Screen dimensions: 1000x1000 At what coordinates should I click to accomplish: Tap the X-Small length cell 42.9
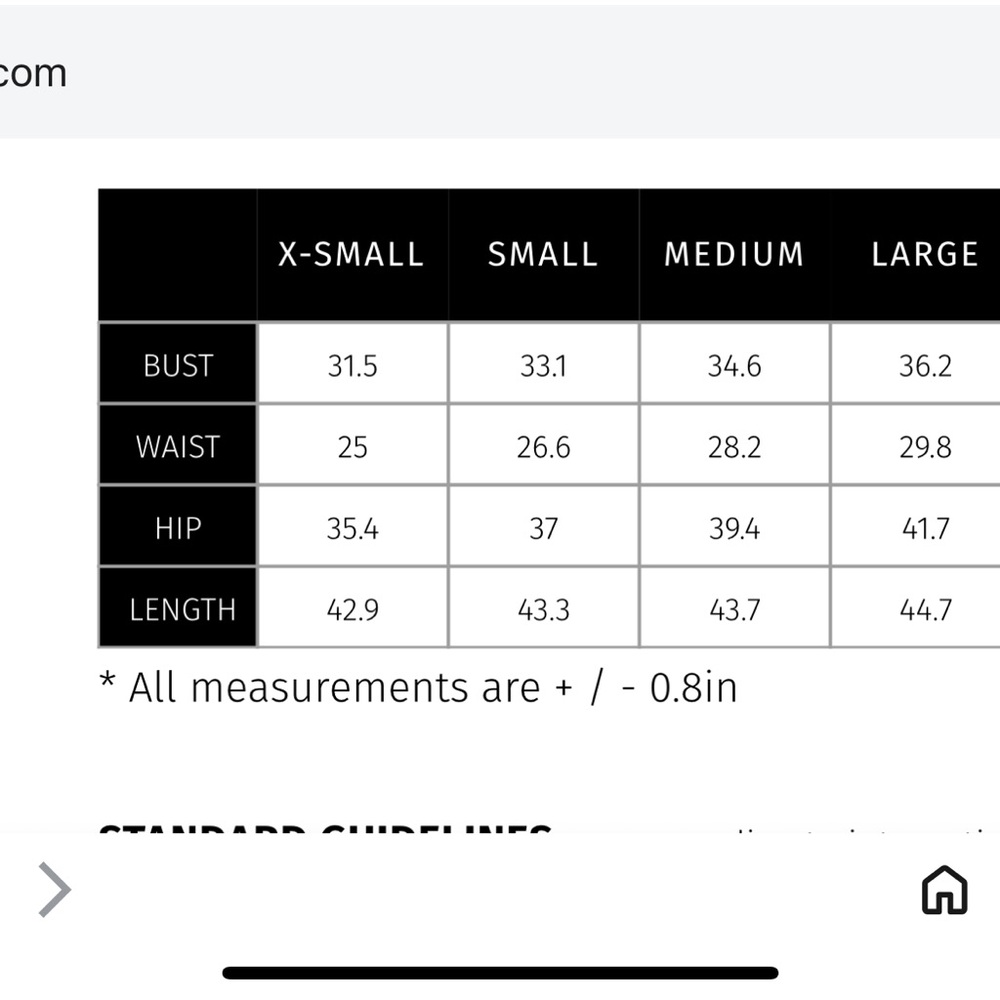click(352, 609)
